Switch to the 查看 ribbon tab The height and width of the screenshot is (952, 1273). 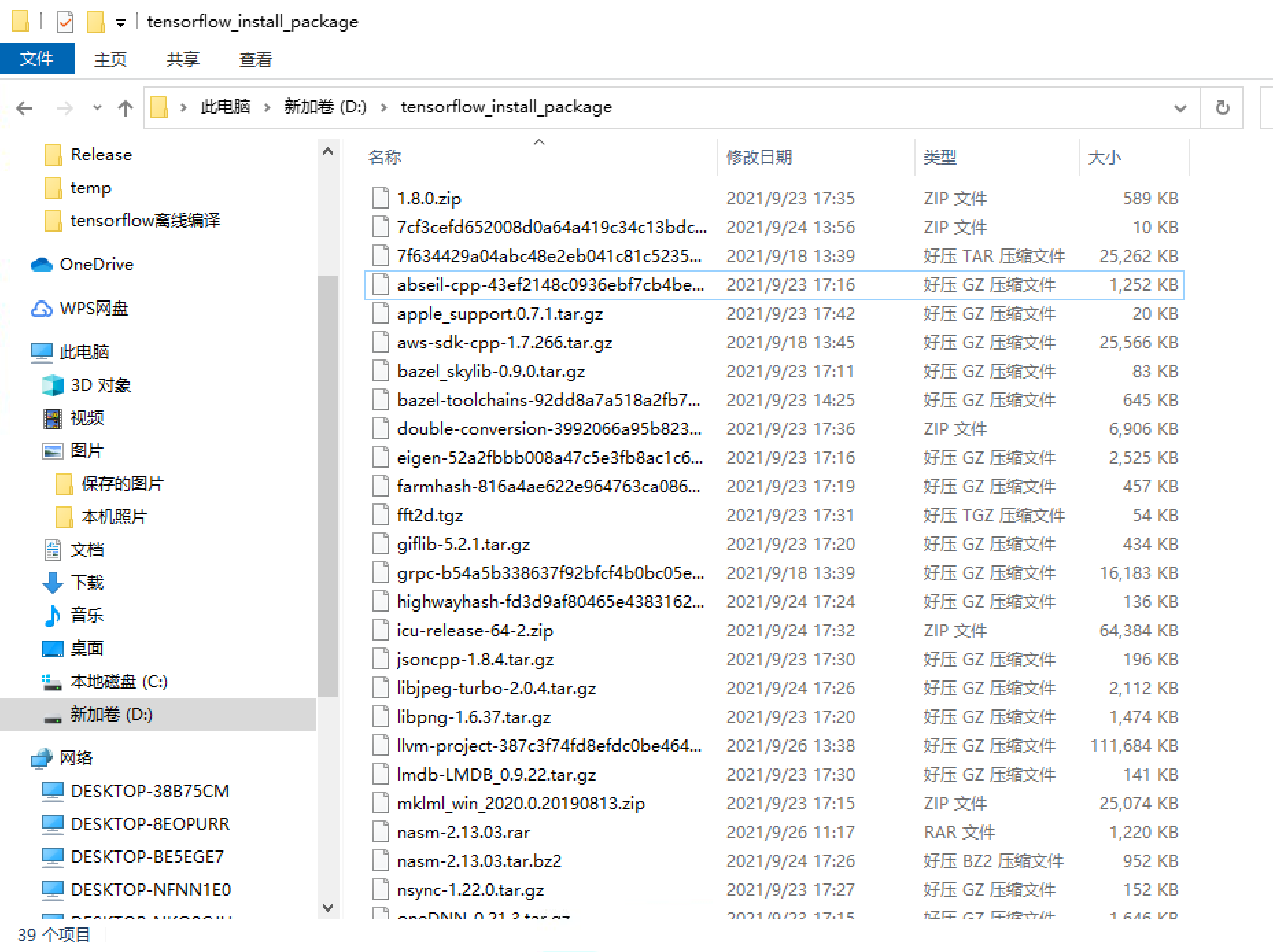[254, 60]
